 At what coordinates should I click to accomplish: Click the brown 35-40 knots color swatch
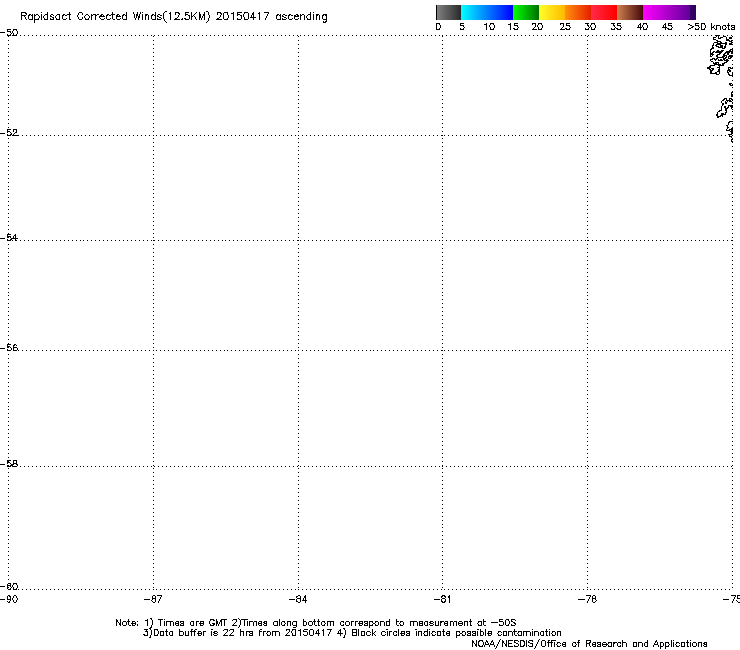click(x=630, y=12)
